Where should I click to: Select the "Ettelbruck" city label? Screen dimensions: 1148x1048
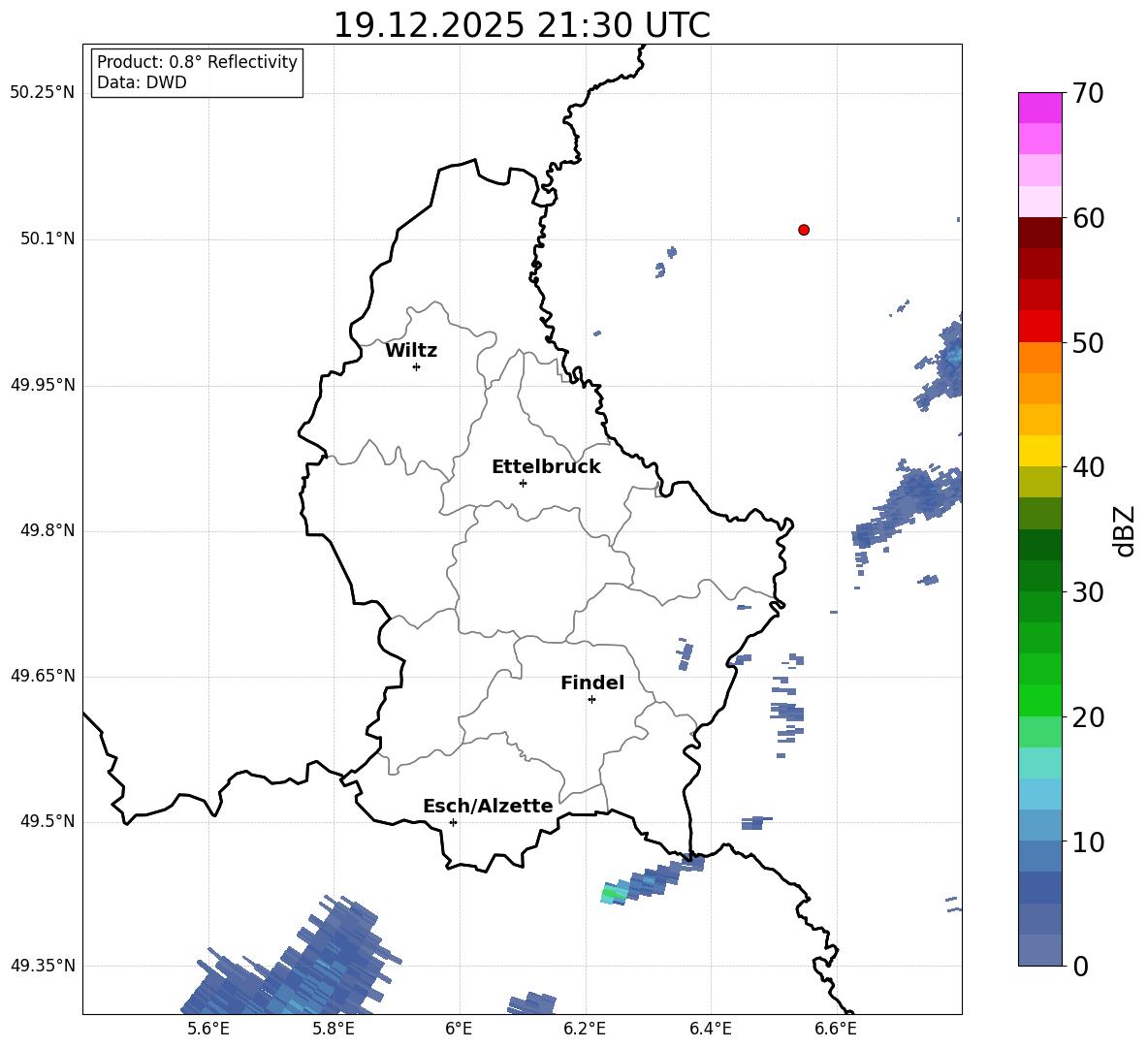tap(546, 467)
